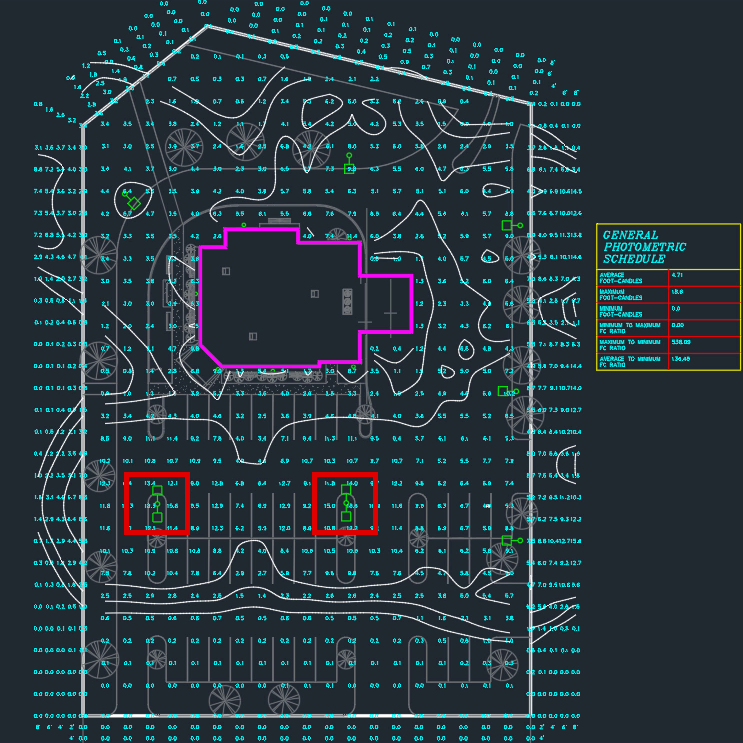Click the Average Foot-Candles value 4.71
Image resolution: width=743 pixels, height=743 pixels.
point(677,275)
